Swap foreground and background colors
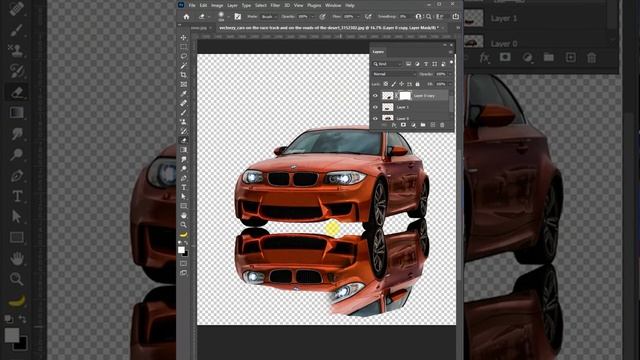Screen dimensions: 640x360 [186, 243]
